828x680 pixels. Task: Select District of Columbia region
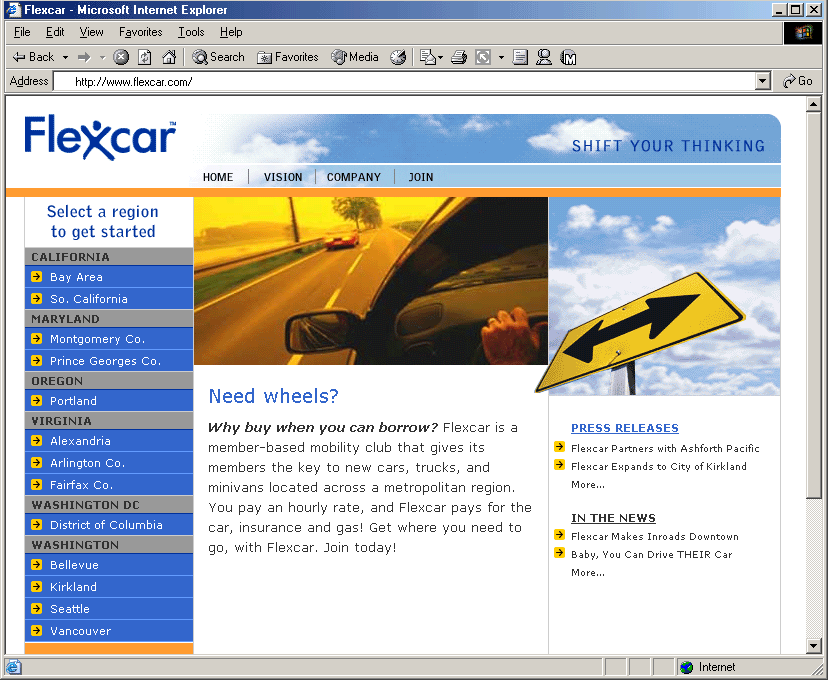click(x=109, y=525)
